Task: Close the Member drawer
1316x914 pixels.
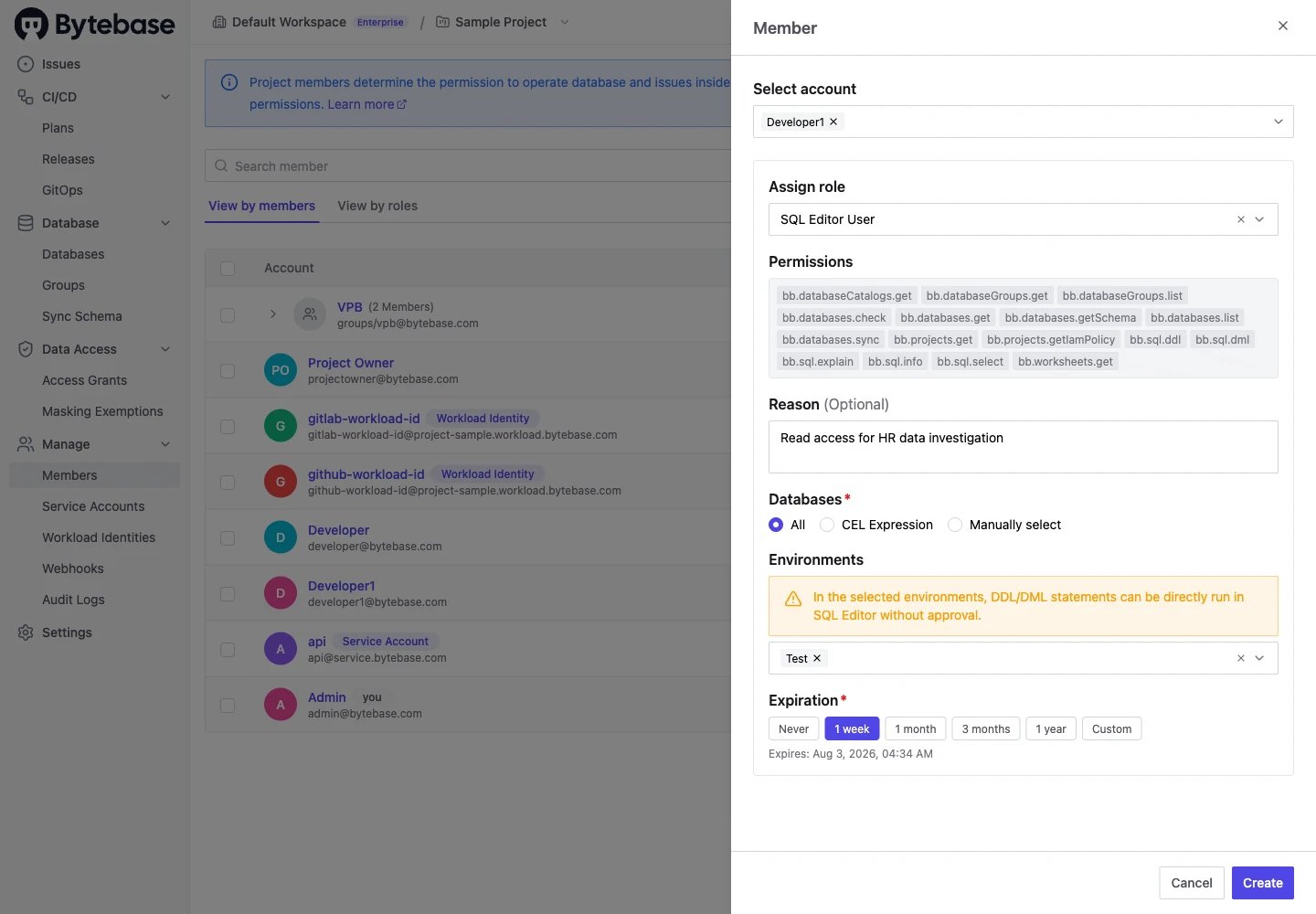Action: click(x=1283, y=26)
